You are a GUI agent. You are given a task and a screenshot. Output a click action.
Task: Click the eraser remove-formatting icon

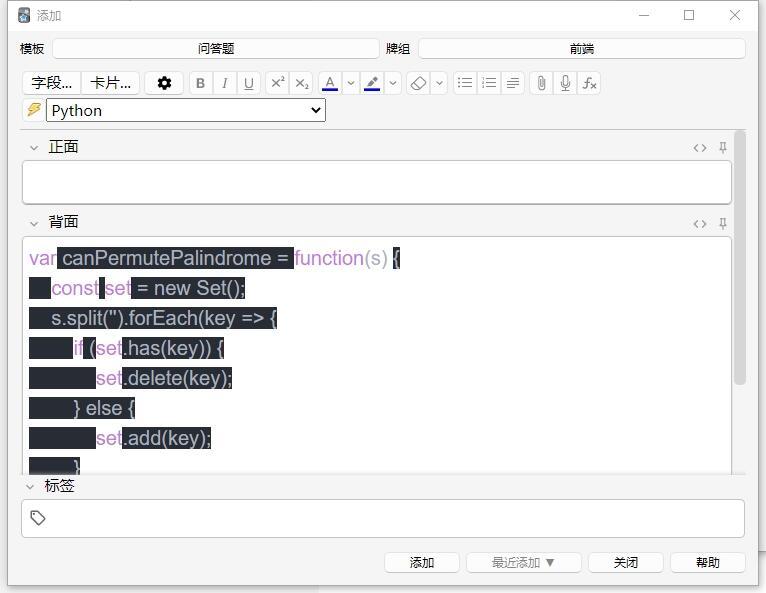coord(419,83)
